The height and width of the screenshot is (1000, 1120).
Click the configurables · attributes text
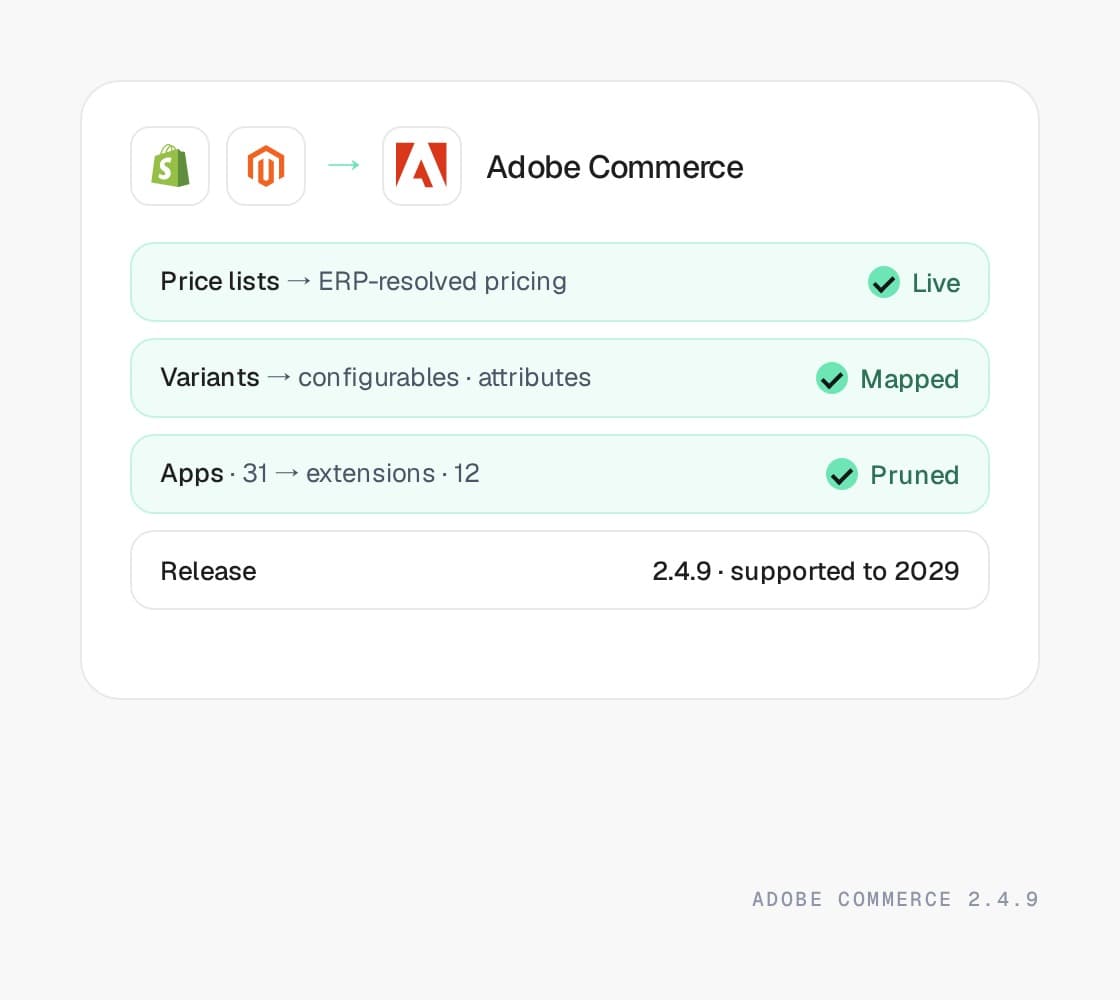[x=444, y=377]
